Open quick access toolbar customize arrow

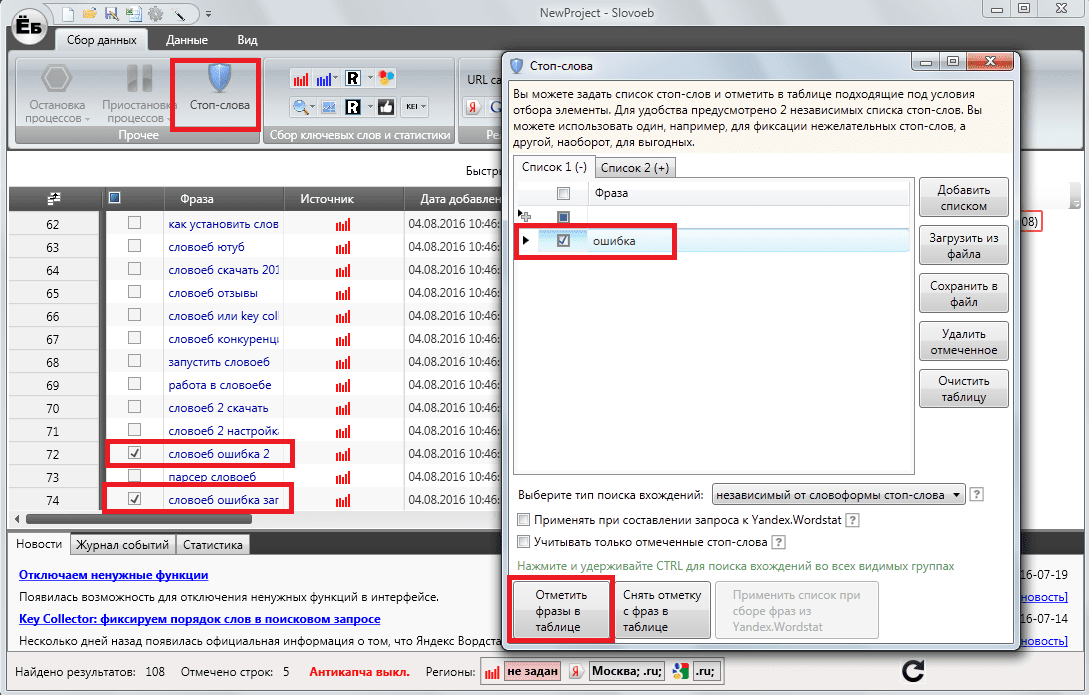[x=208, y=14]
